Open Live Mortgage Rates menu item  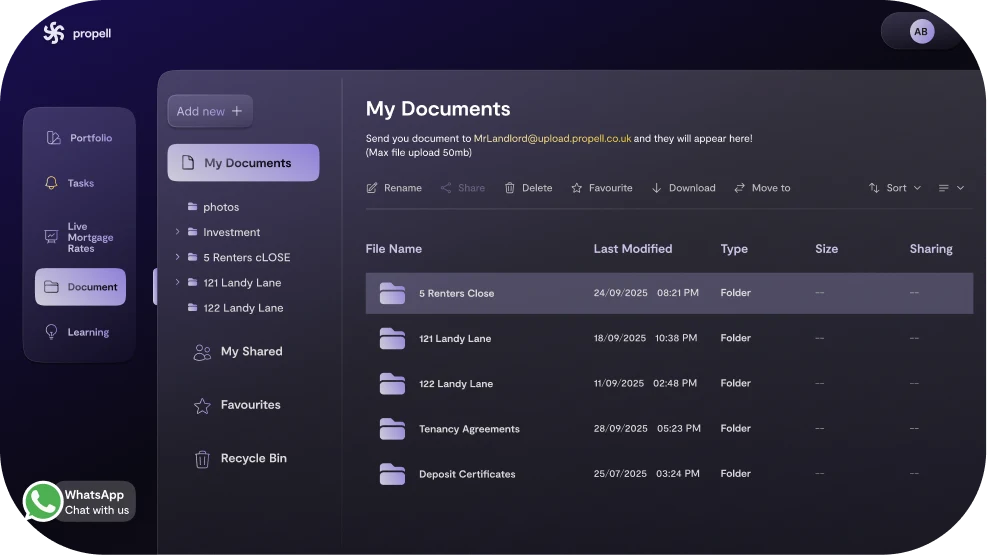pos(80,237)
